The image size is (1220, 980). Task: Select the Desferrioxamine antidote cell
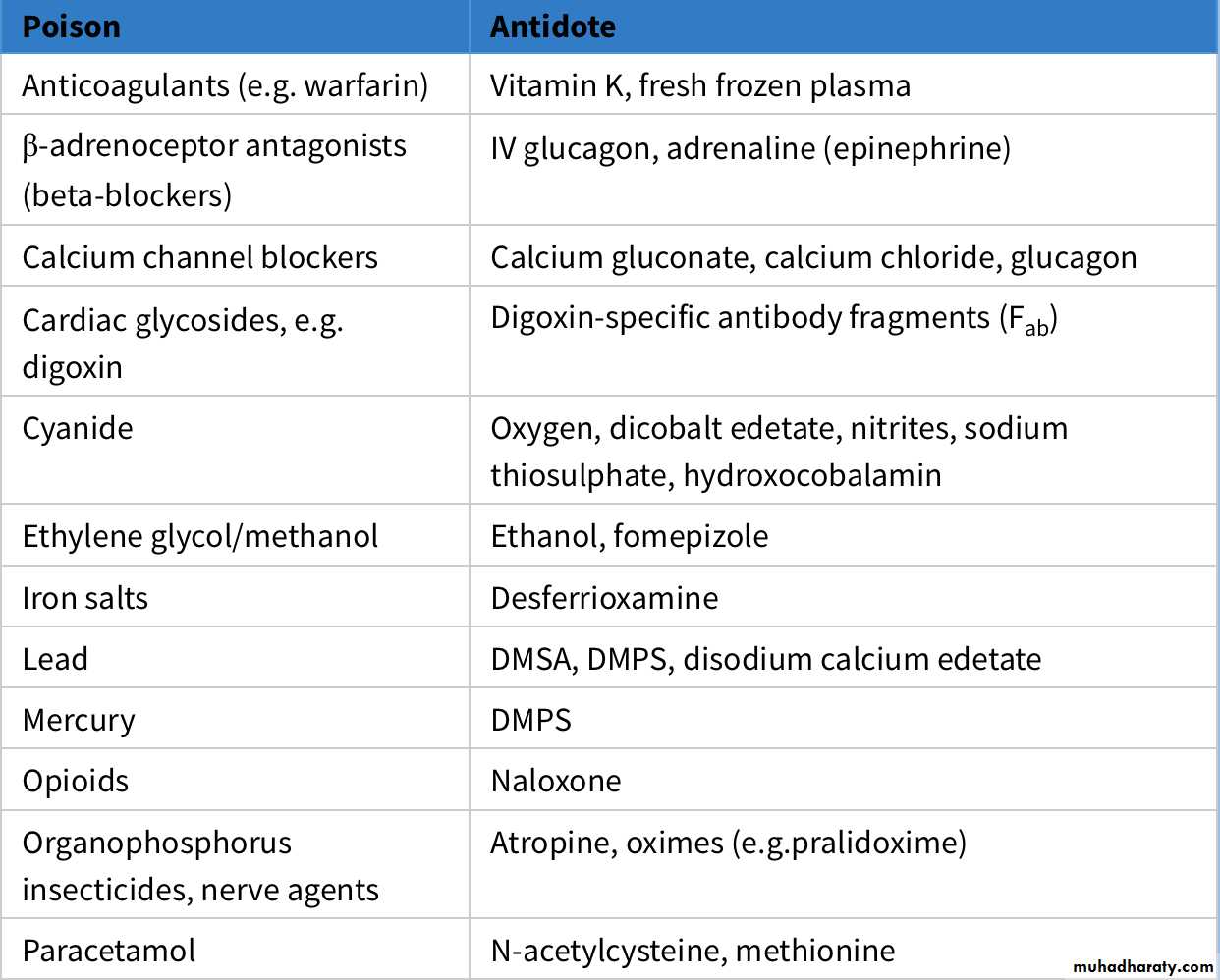point(604,598)
